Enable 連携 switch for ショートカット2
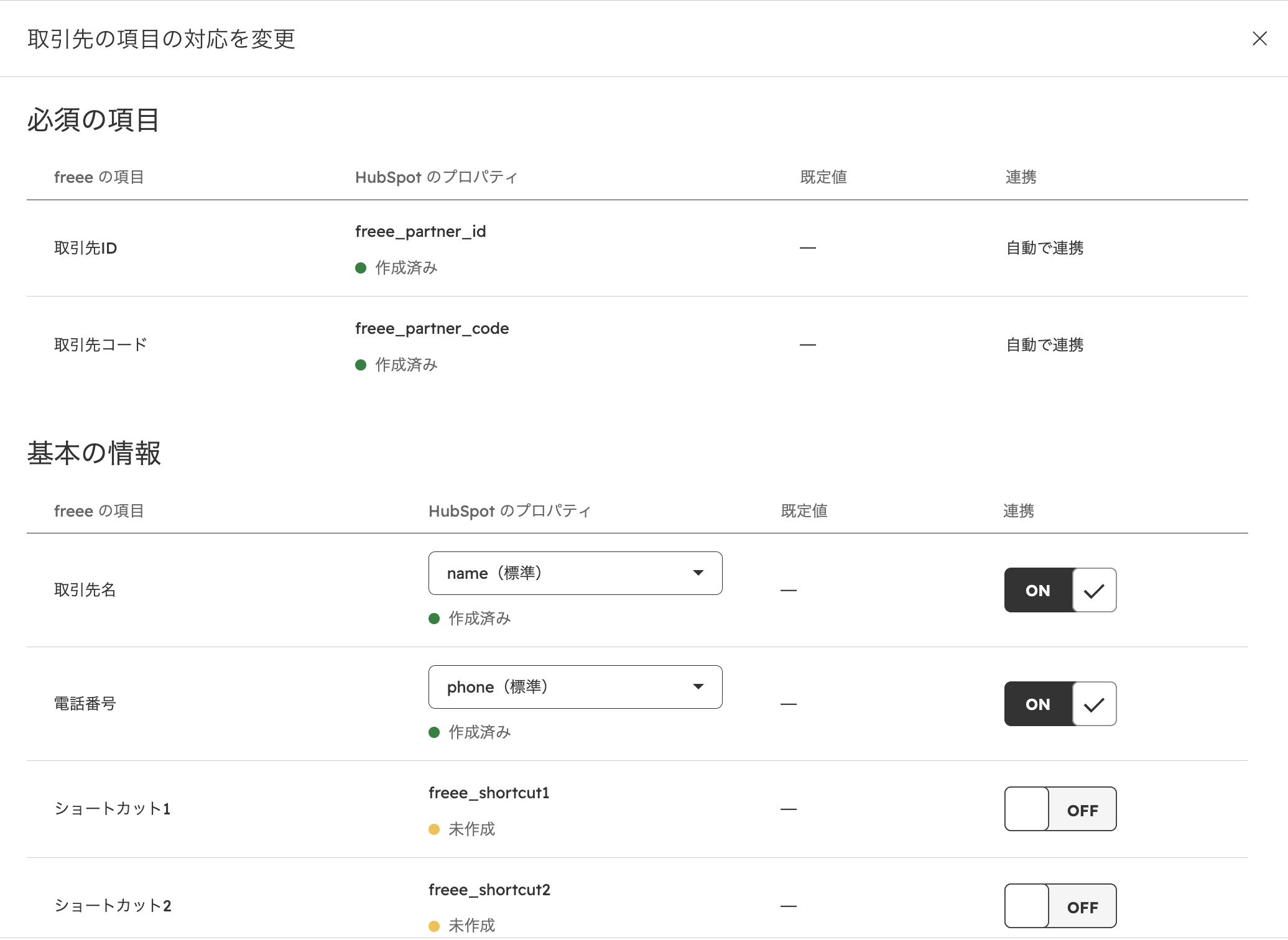The width and height of the screenshot is (1288, 940). [x=1060, y=906]
